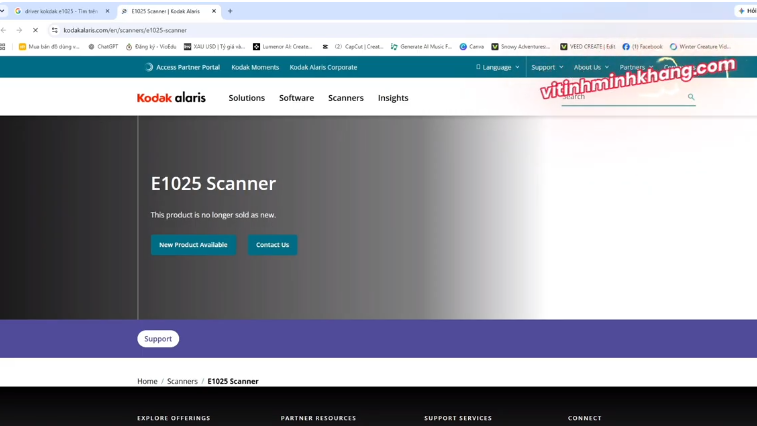Switch to the driver kokdak e1025 tab
The height and width of the screenshot is (426, 757).
tap(61, 11)
